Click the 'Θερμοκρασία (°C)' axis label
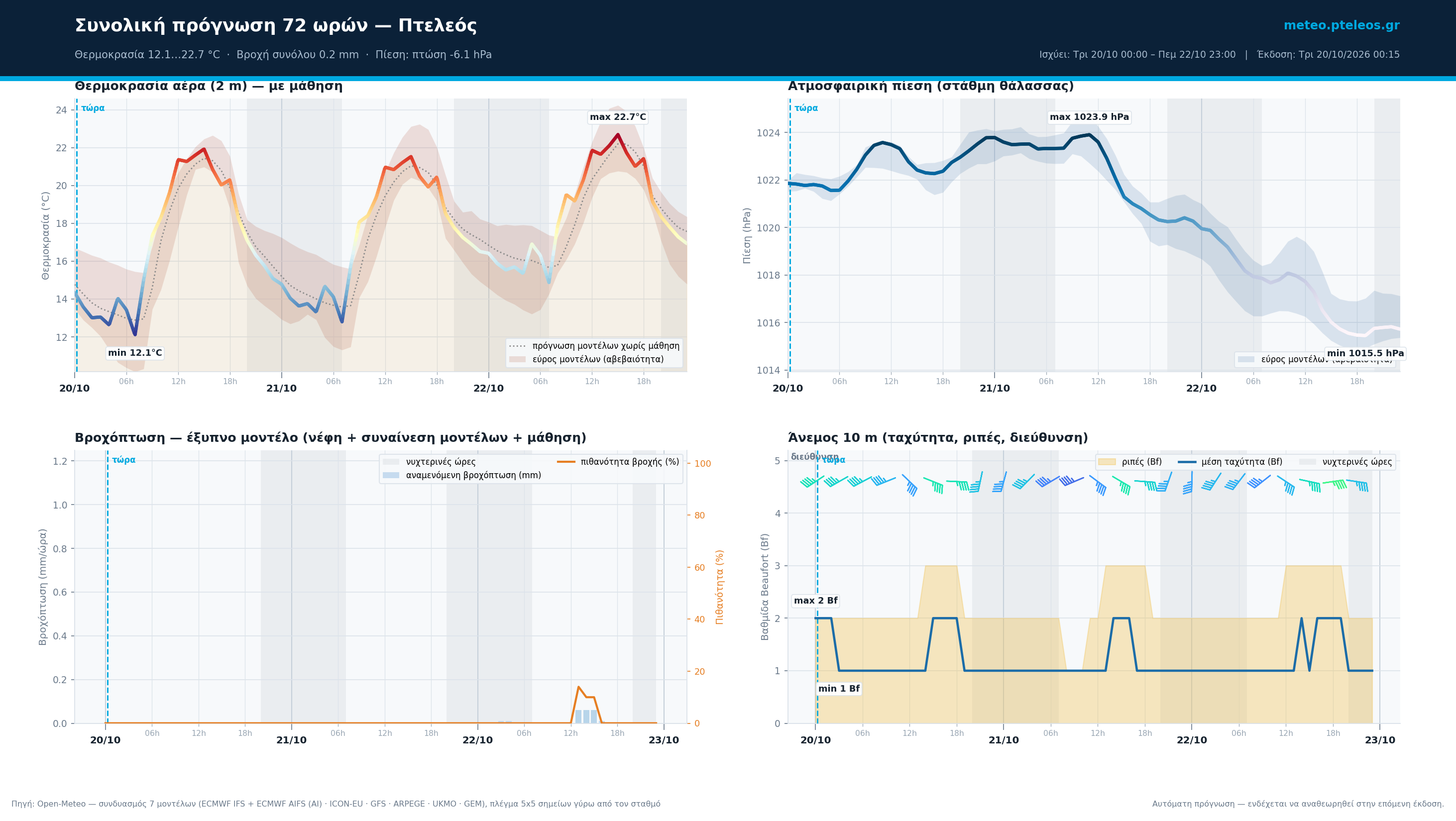1456x821 pixels. click(46, 235)
